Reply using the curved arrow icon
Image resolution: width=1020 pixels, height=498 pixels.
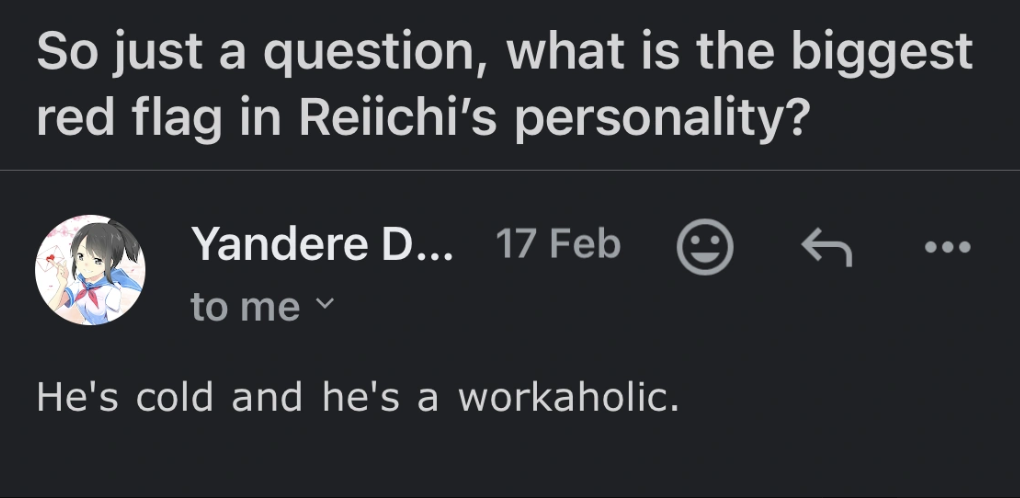point(827,246)
